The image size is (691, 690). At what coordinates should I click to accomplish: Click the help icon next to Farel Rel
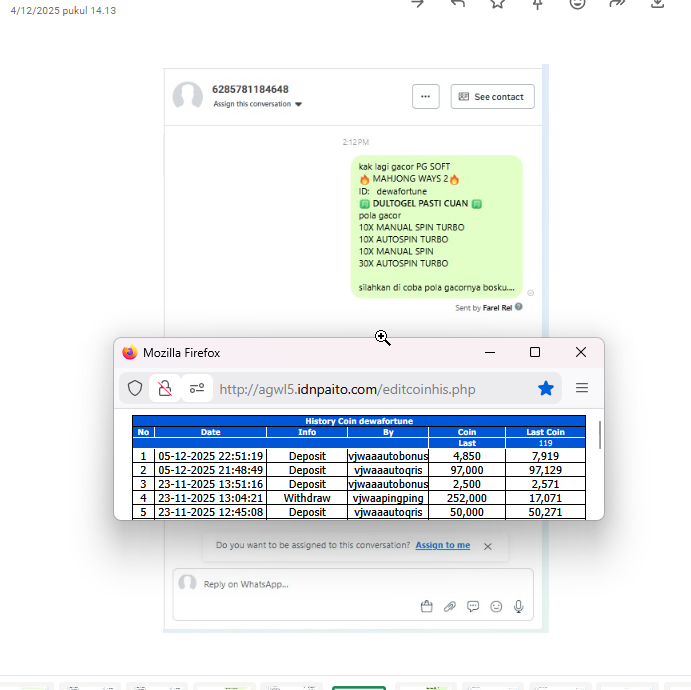519,307
